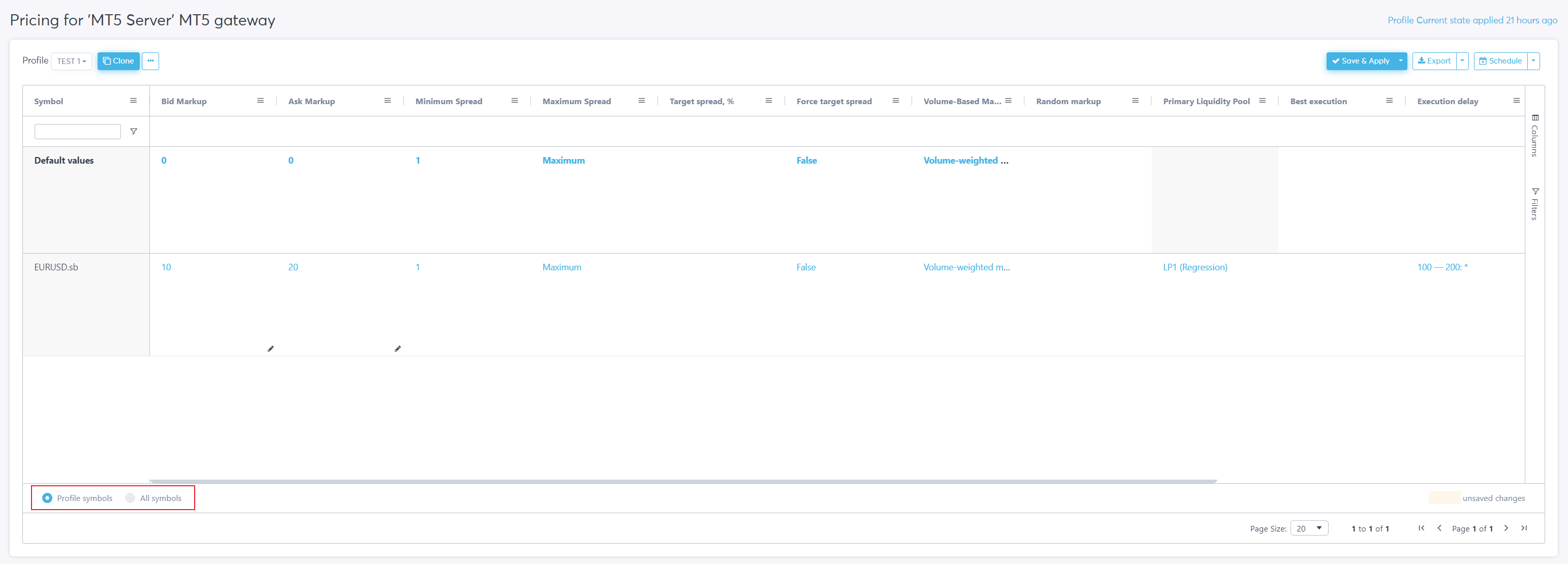Viewport: 1568px width, 564px height.
Task: Open the Filters side panel tab
Action: point(1534,204)
